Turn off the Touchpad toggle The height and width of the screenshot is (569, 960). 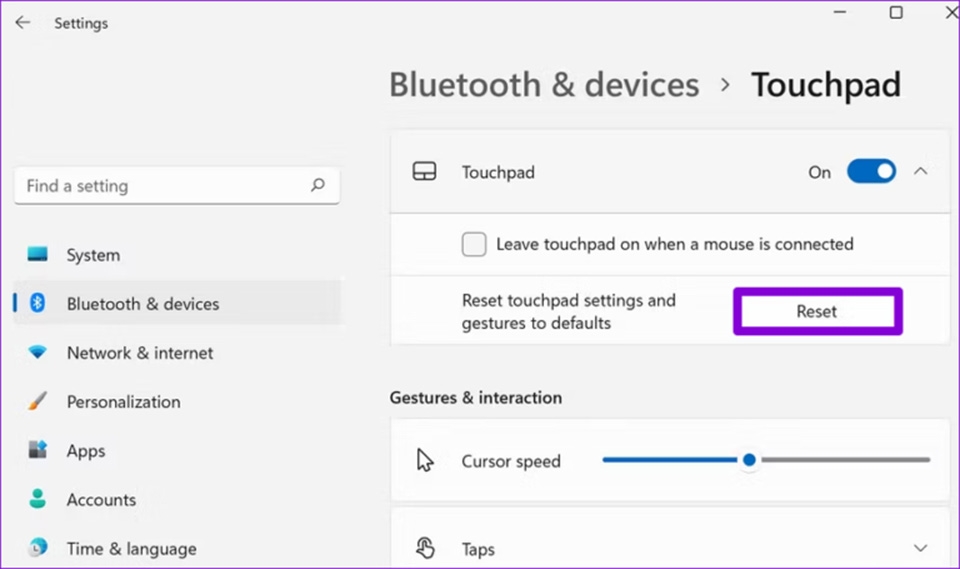pyautogui.click(x=871, y=171)
